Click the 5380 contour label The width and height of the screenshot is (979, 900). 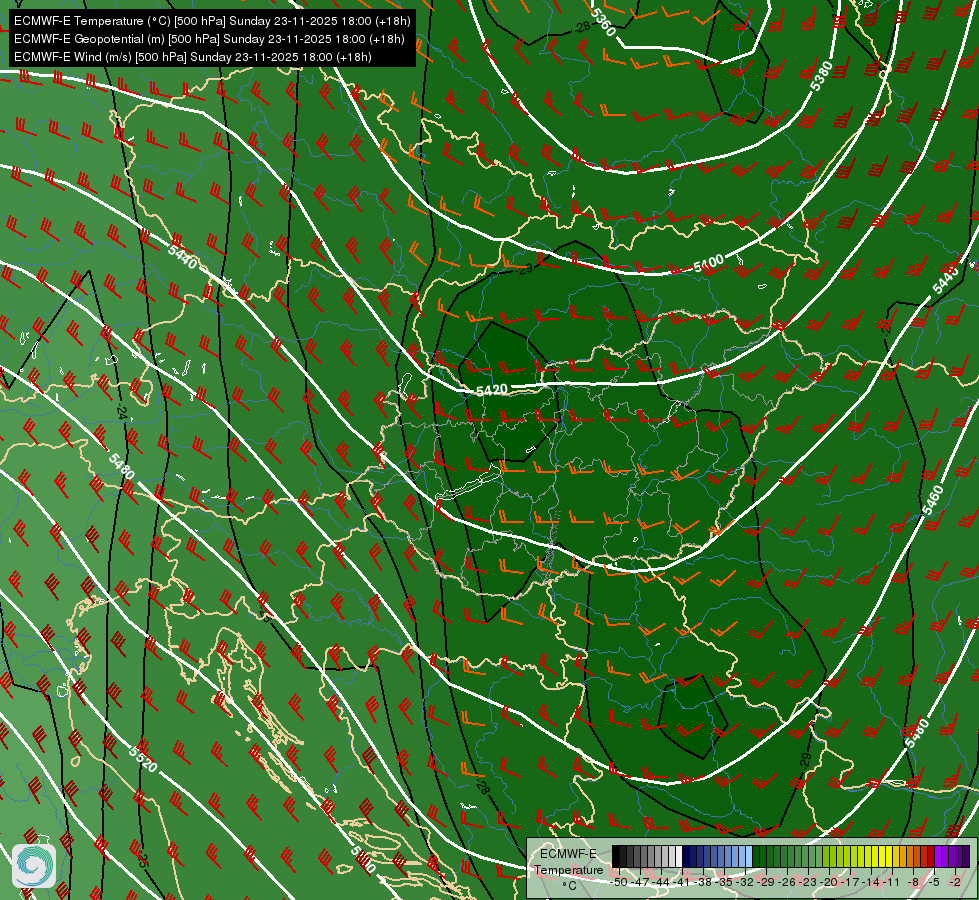coord(822,76)
